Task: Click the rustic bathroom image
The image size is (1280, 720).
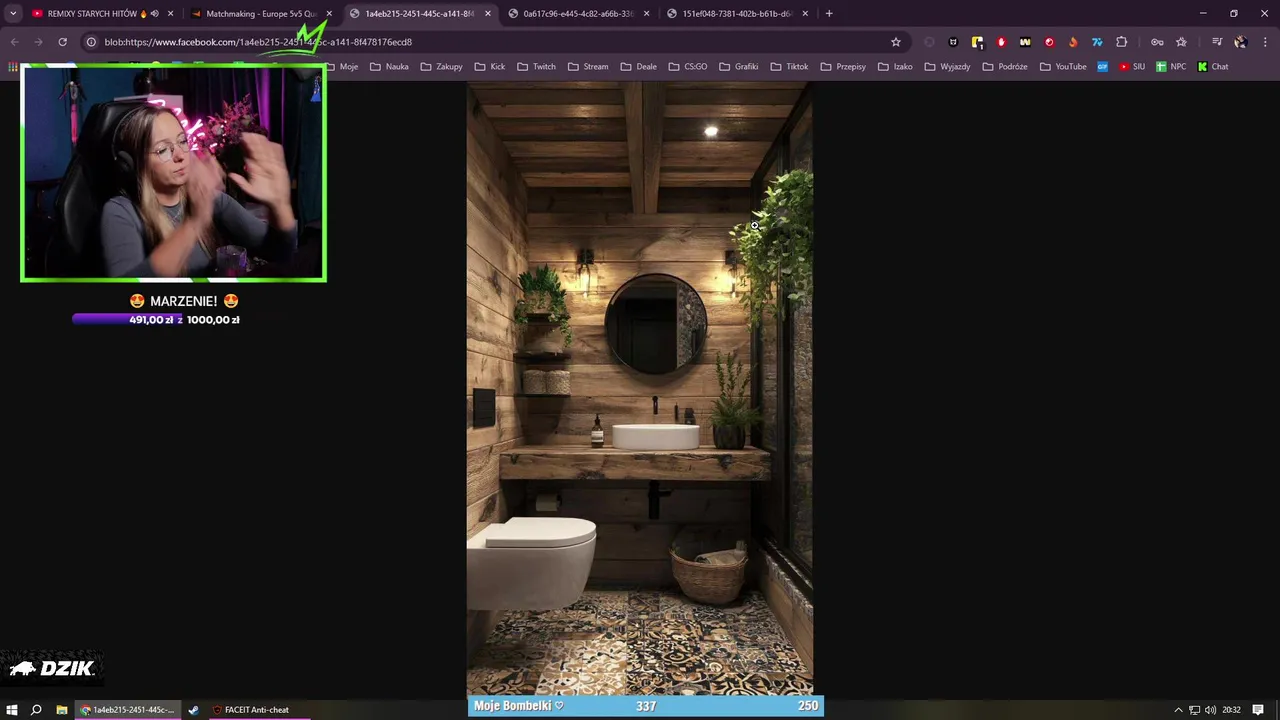Action: click(x=640, y=389)
